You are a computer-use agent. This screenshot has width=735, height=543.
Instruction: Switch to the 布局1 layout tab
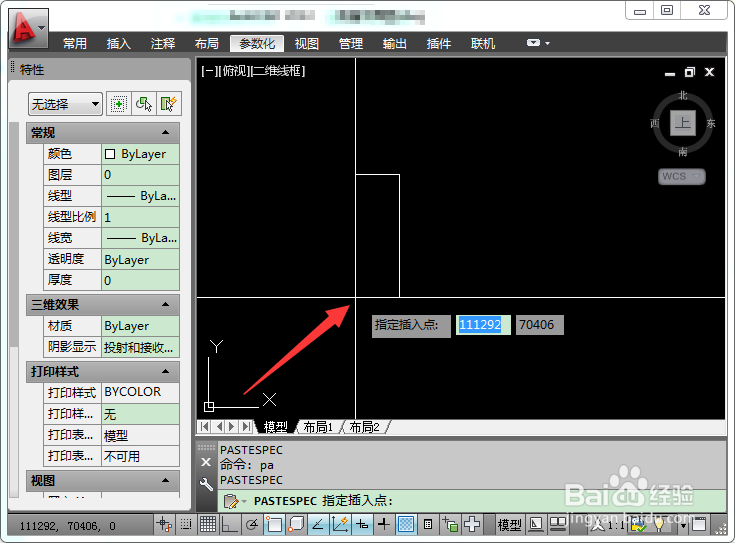(318, 427)
